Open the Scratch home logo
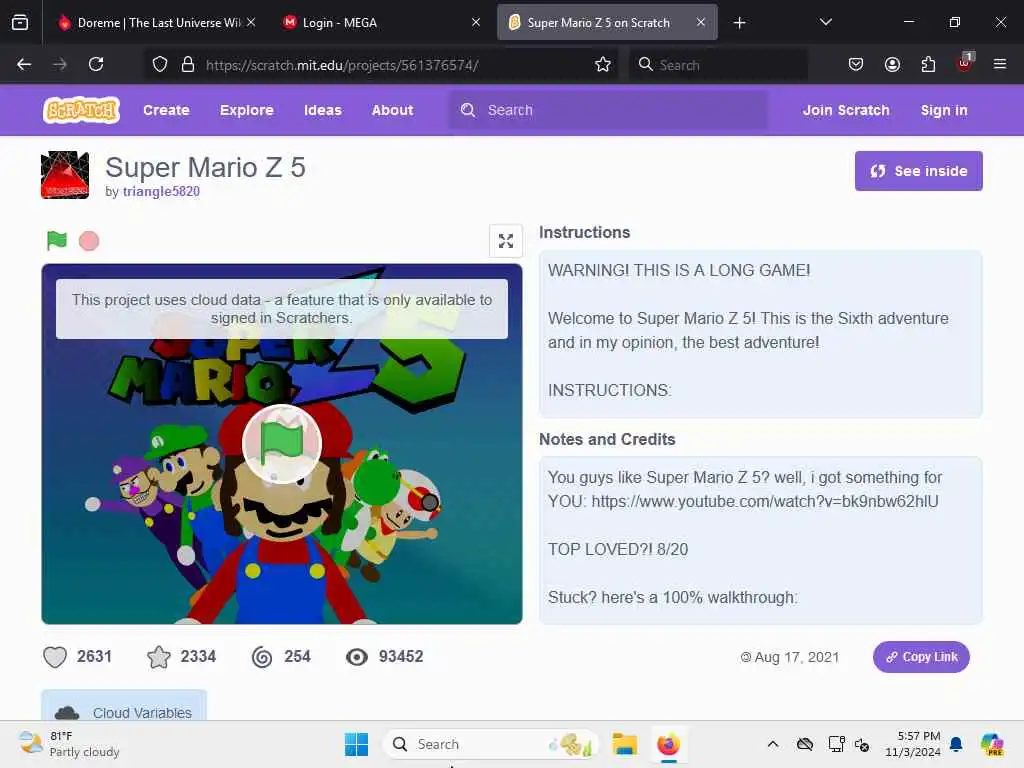The width and height of the screenshot is (1024, 768). 82,110
